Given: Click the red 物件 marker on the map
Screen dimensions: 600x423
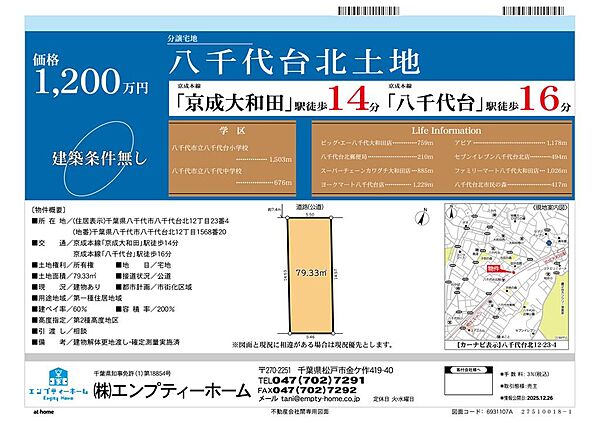Looking at the screenshot, I should 494,269.
